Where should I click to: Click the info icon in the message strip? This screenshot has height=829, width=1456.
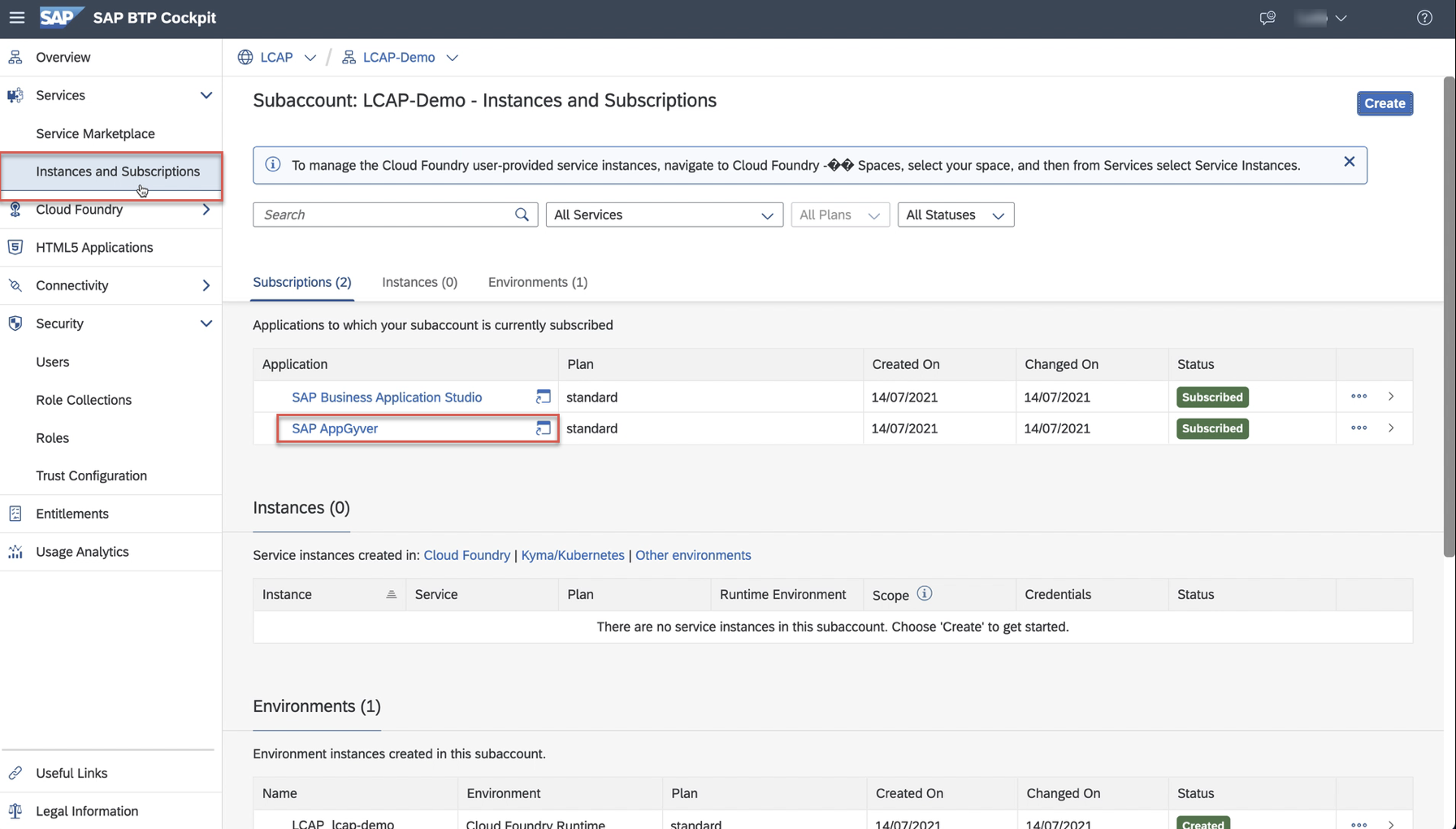[x=273, y=165]
